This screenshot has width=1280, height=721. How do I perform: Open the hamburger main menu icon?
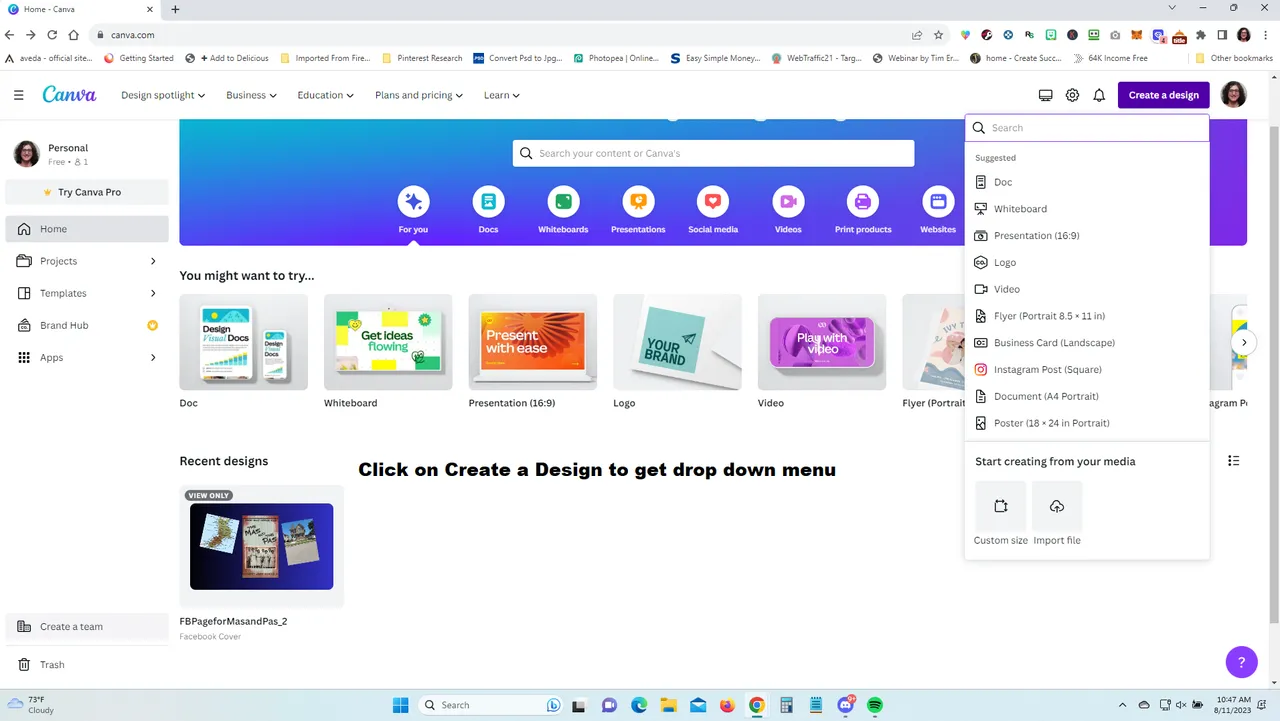19,95
